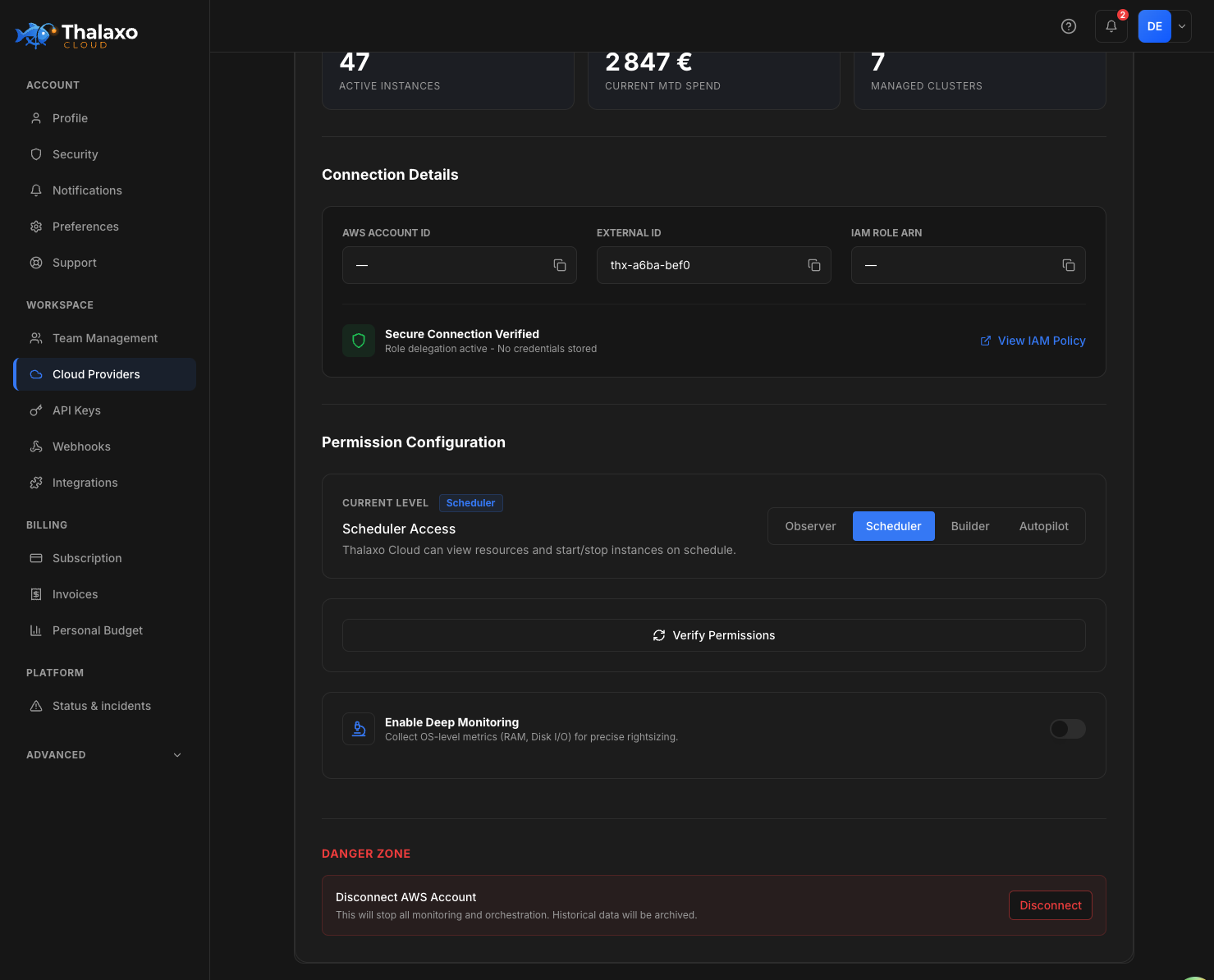Open the help question-mark icon

coord(1069,26)
